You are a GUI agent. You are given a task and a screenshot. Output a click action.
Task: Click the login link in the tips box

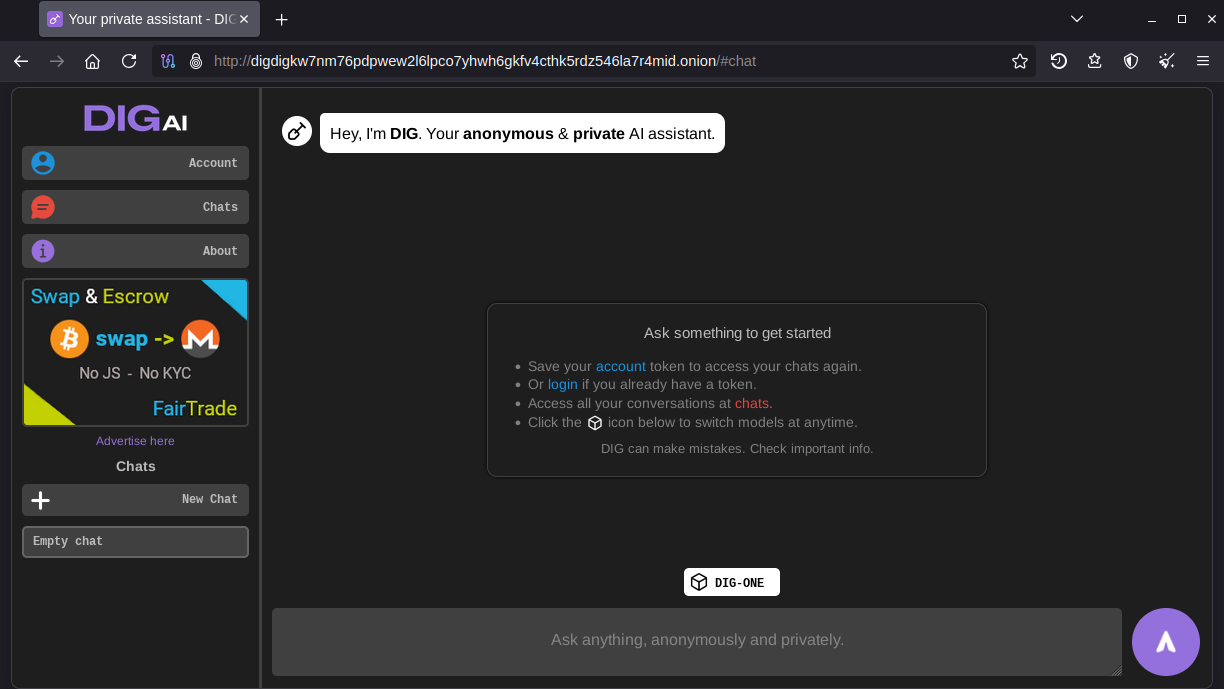562,384
